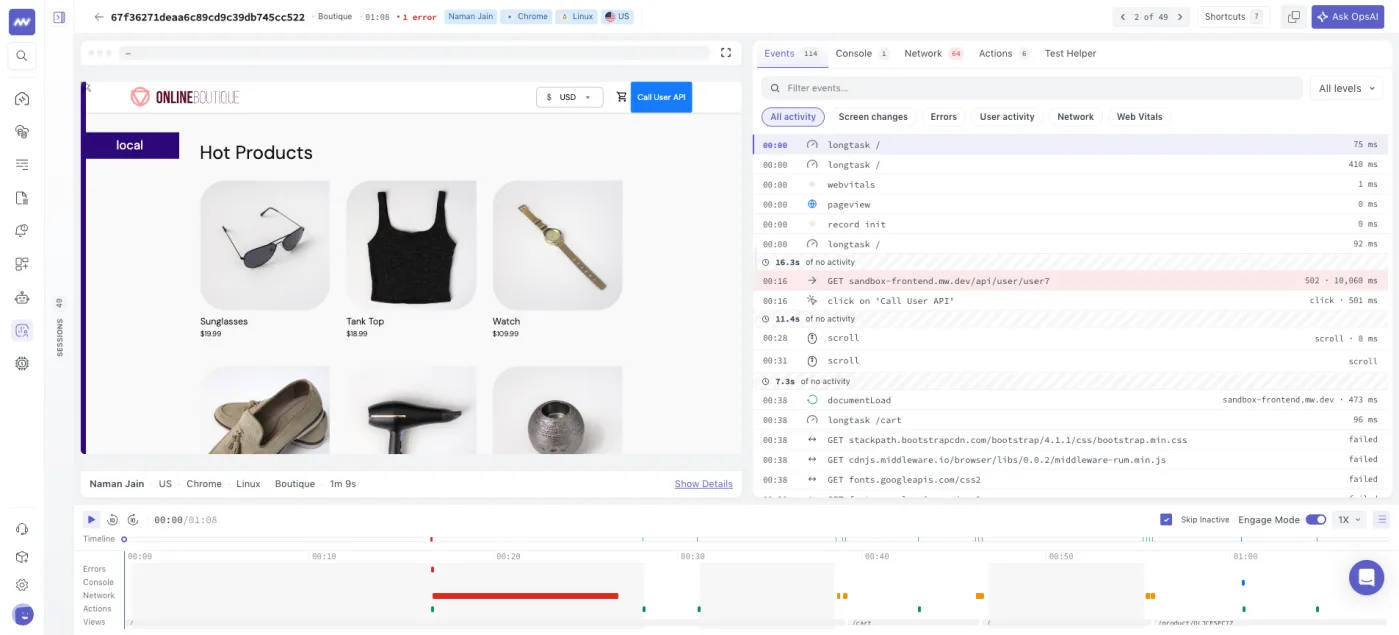This screenshot has width=1399, height=635.
Task: Switch to the Network tab with 64 badge
Action: (933, 53)
